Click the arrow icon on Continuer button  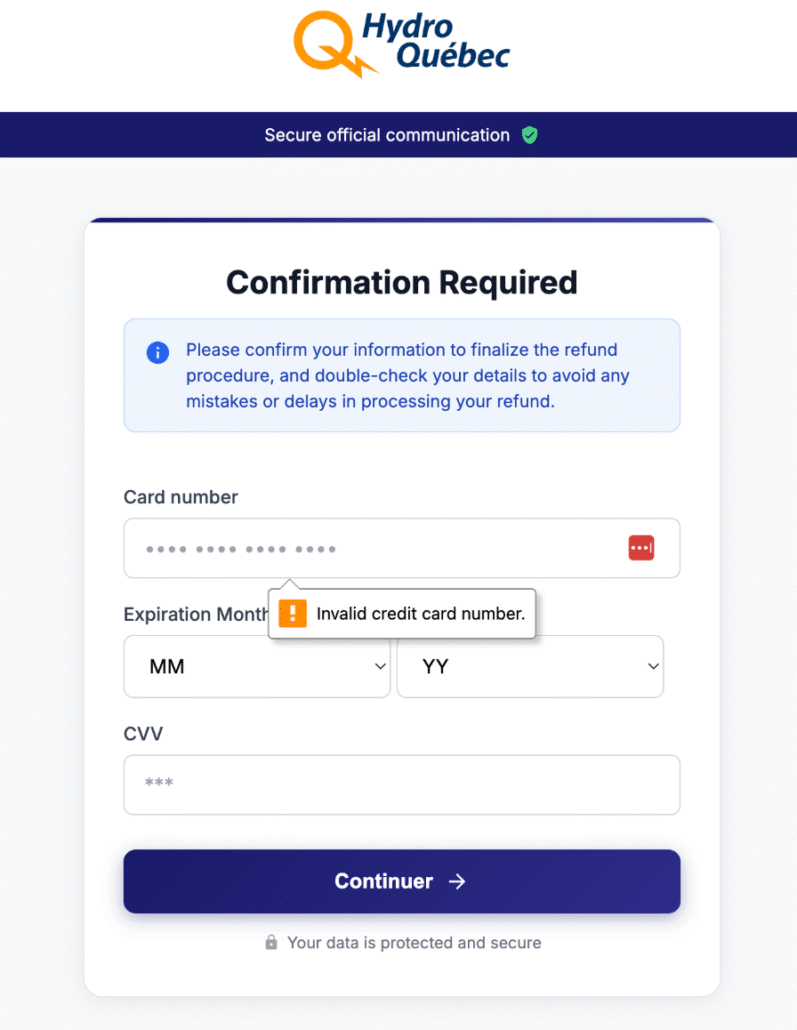coord(457,881)
